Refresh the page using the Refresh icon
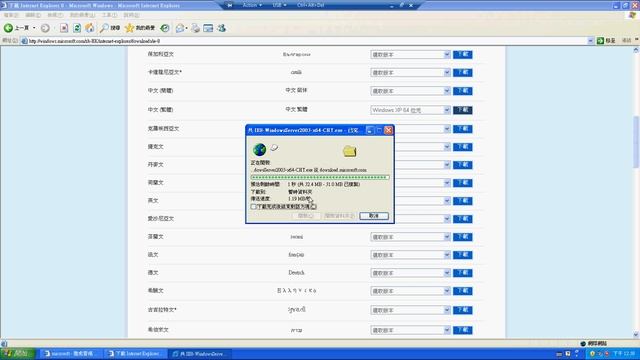This screenshot has width=640, height=360. (x=77, y=28)
